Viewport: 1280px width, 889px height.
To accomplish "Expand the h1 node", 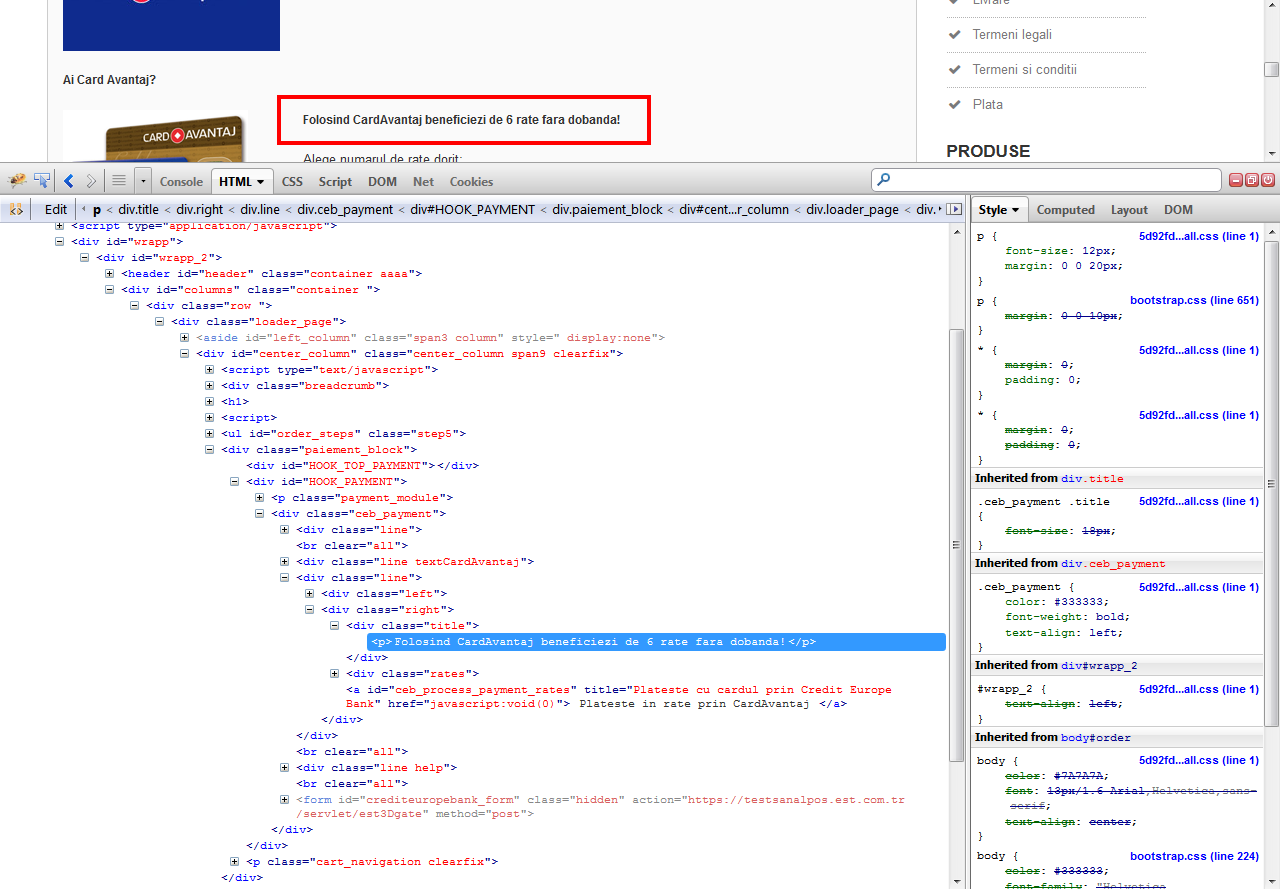I will [x=210, y=401].
